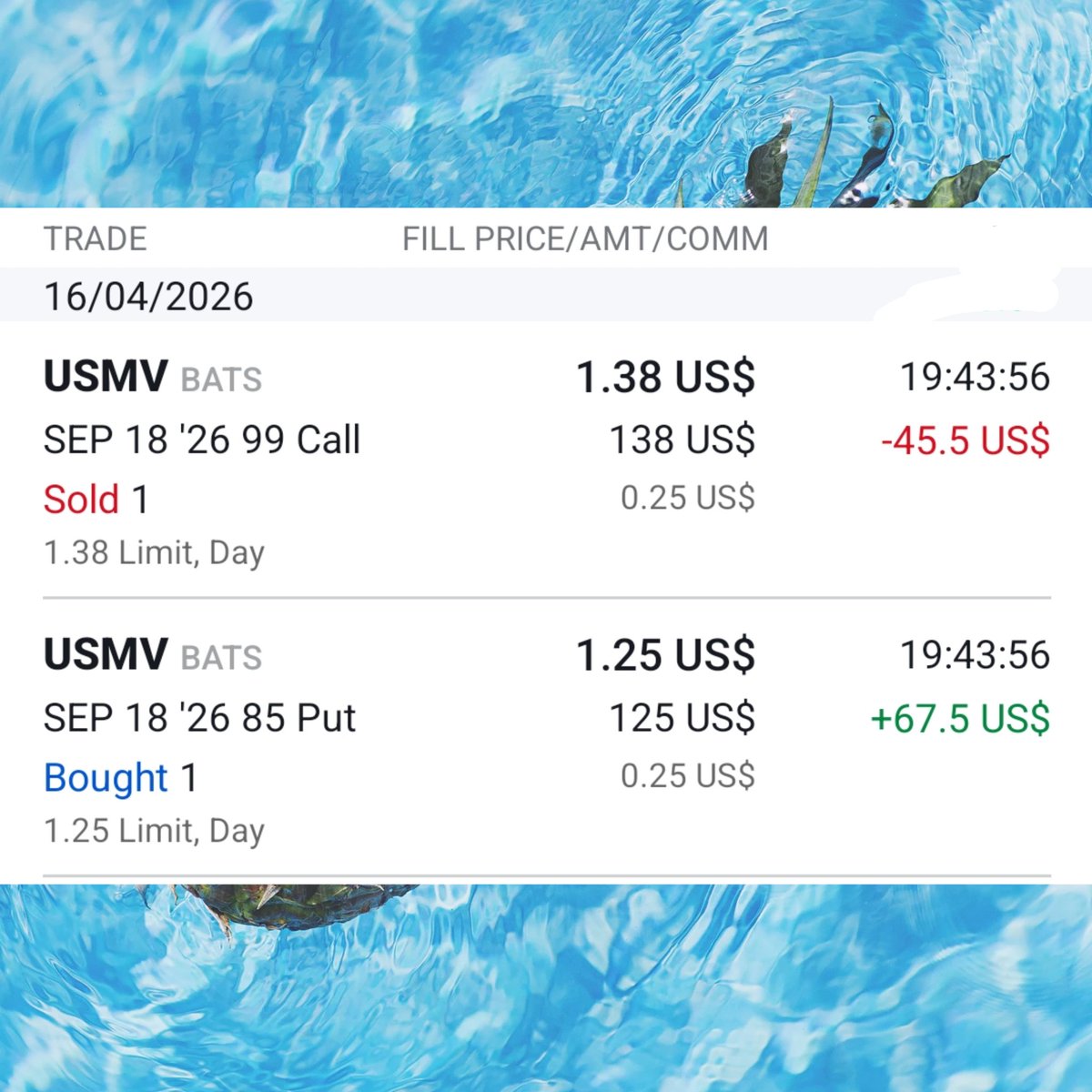Select the FILL PRICE/AMT/COMM column header
Viewport: 1092px width, 1092px height.
click(x=585, y=238)
